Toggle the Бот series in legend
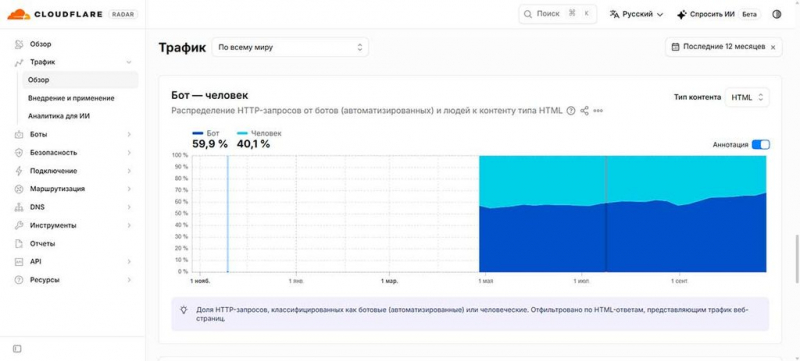800x361 pixels. (x=206, y=133)
